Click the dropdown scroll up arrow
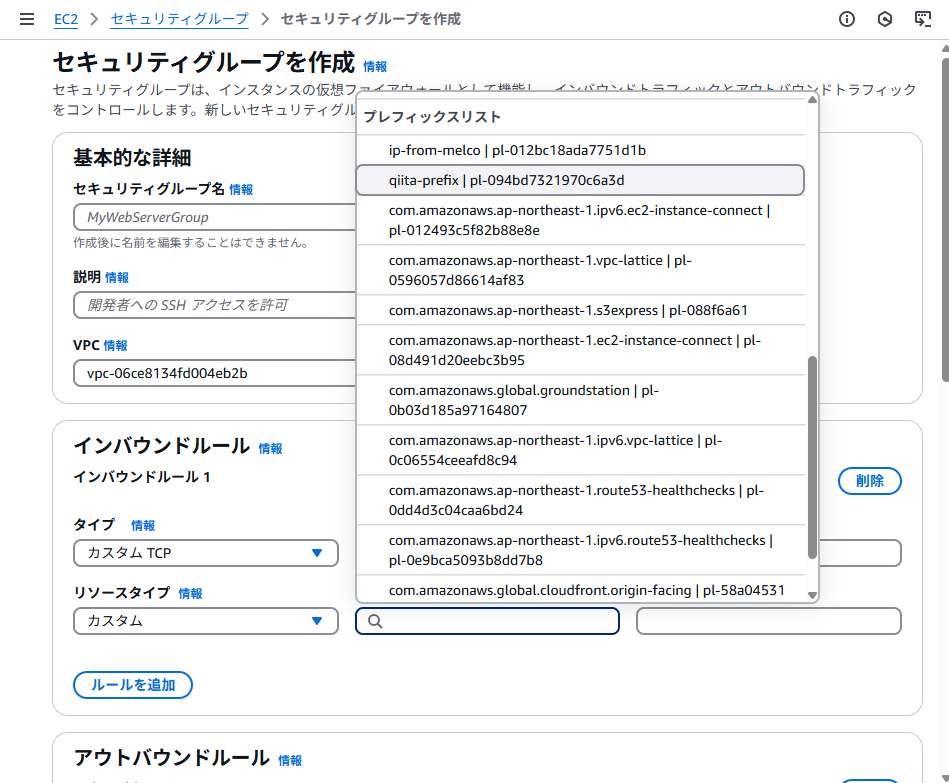Viewport: 949px width, 783px height. pos(812,100)
